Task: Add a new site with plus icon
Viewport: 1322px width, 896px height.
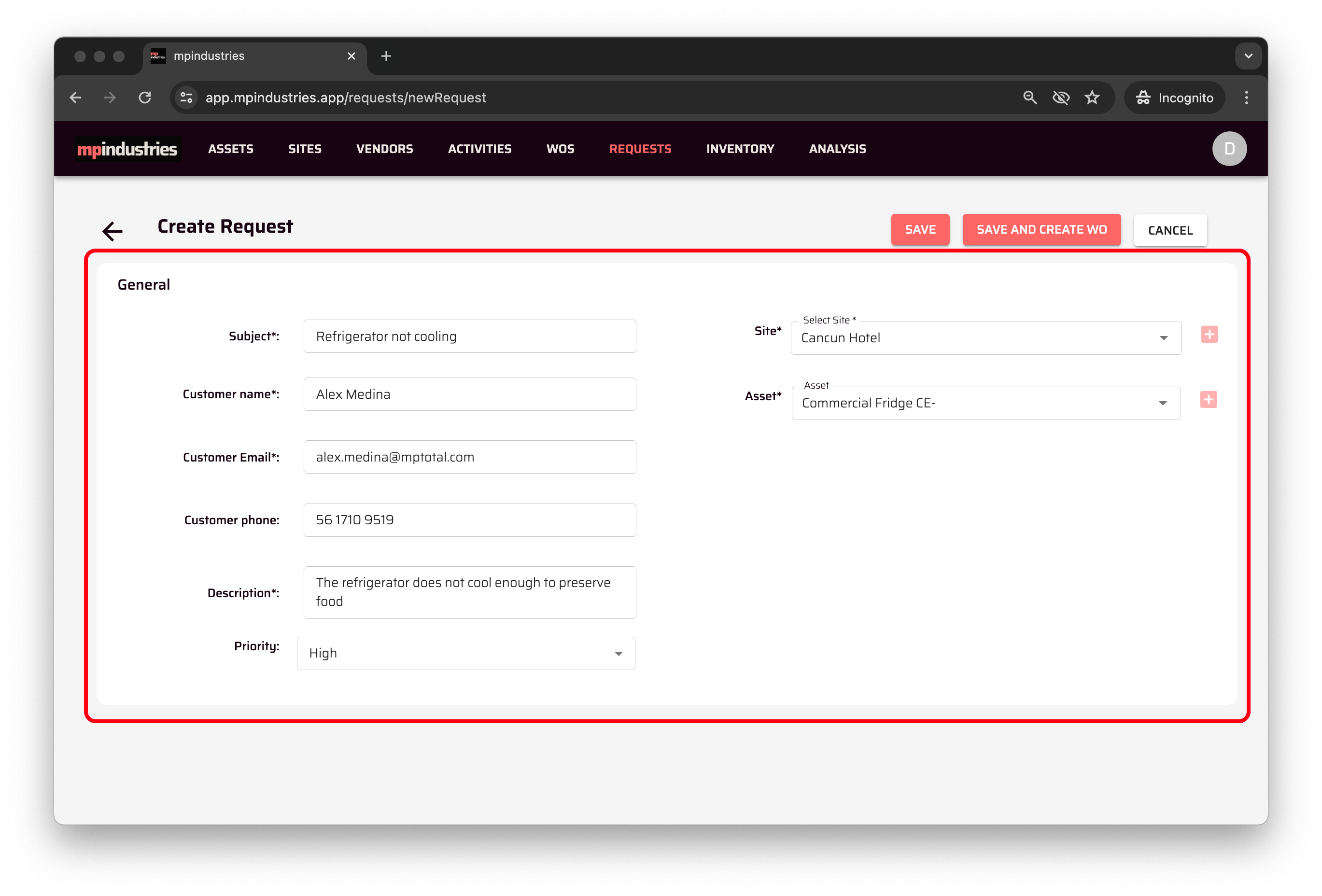Action: pyautogui.click(x=1209, y=335)
